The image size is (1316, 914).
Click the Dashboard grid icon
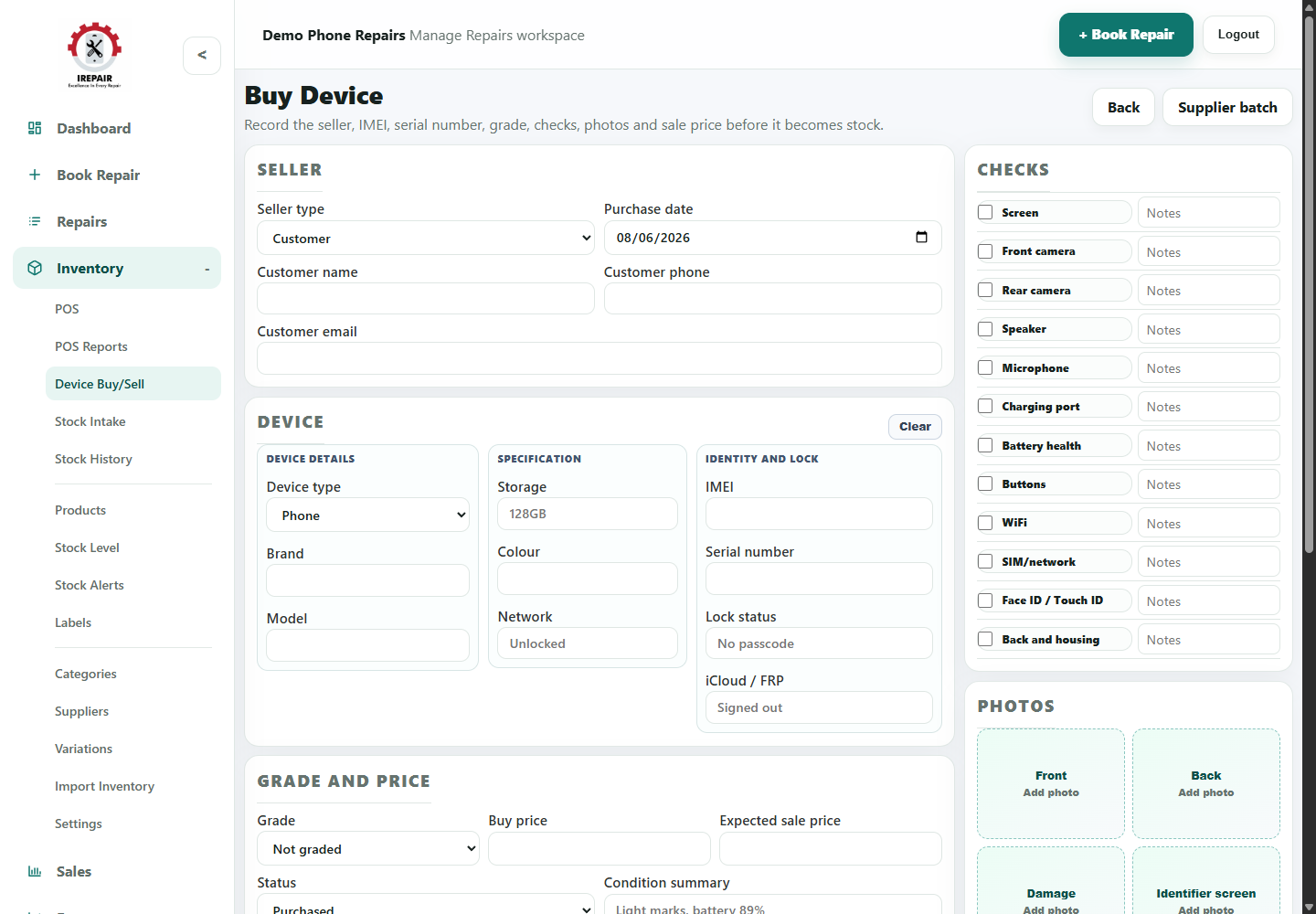(x=35, y=128)
